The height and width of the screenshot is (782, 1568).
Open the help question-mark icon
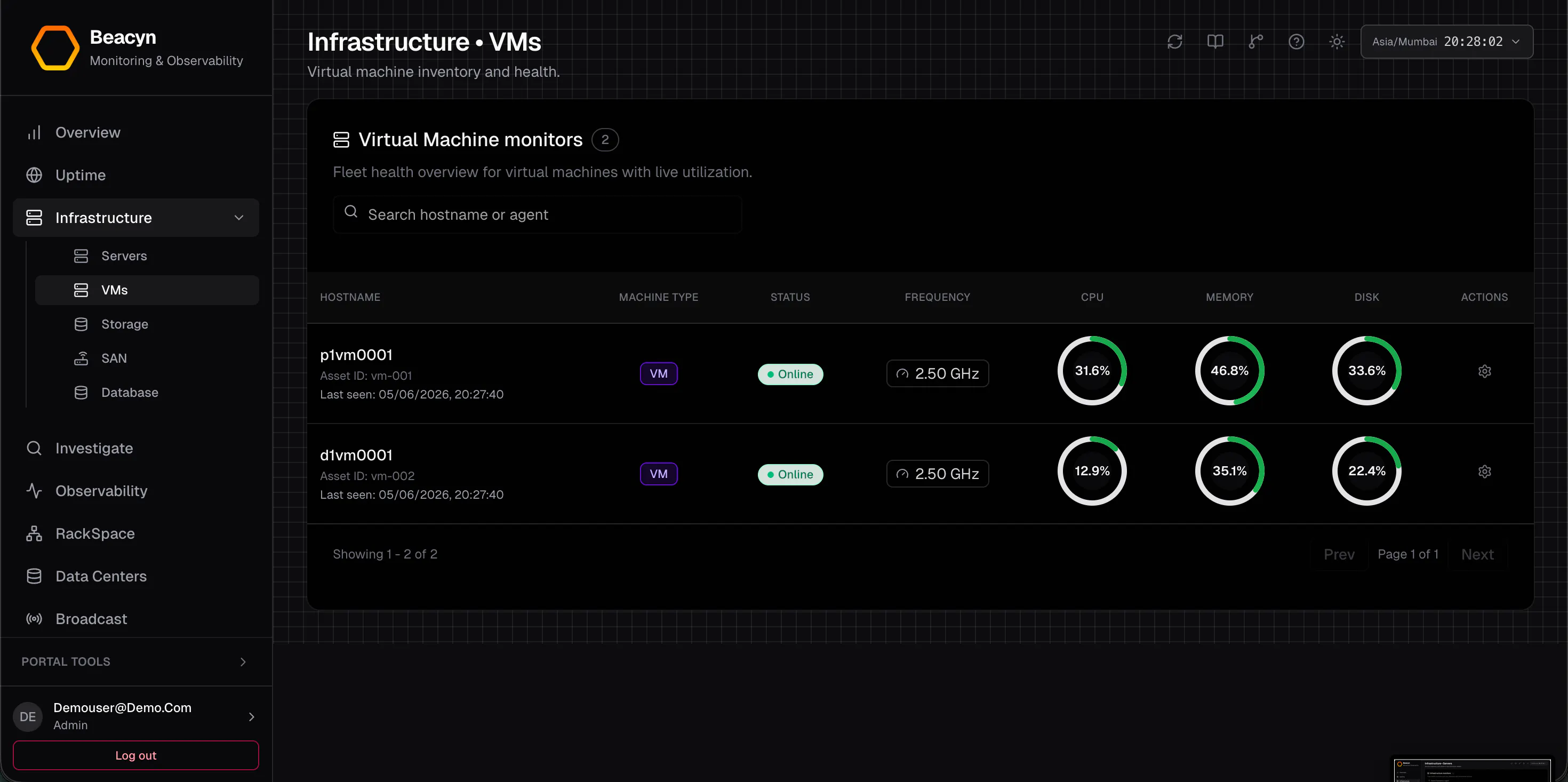click(1297, 42)
